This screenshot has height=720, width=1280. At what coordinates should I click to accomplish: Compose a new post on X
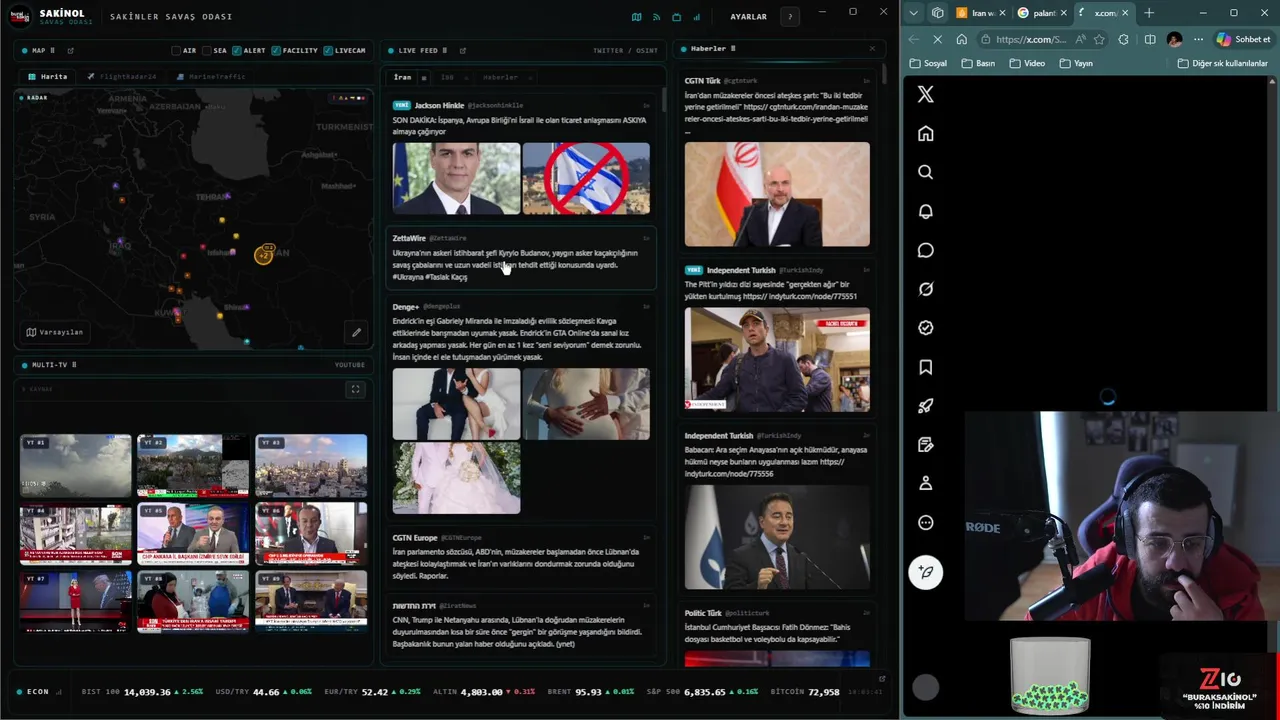click(x=926, y=572)
